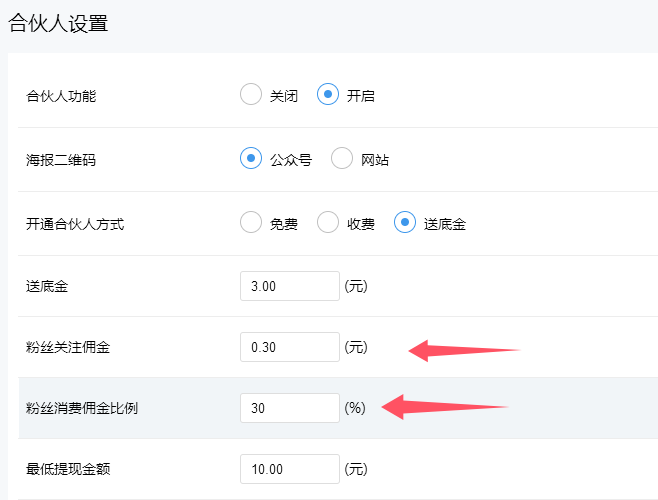Viewport: 658px width, 500px height.
Task: Focus the 粉丝关注佣金 input showing 0.30
Action: [x=290, y=347]
